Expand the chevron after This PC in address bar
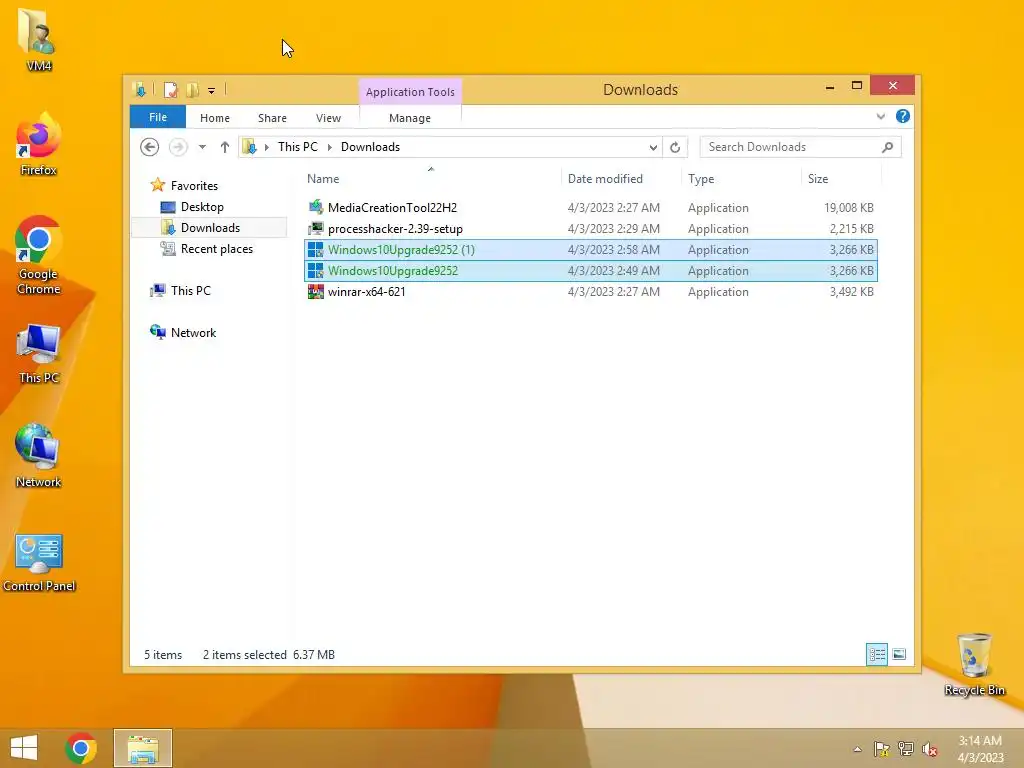Viewport: 1024px width, 768px height. coord(330,147)
